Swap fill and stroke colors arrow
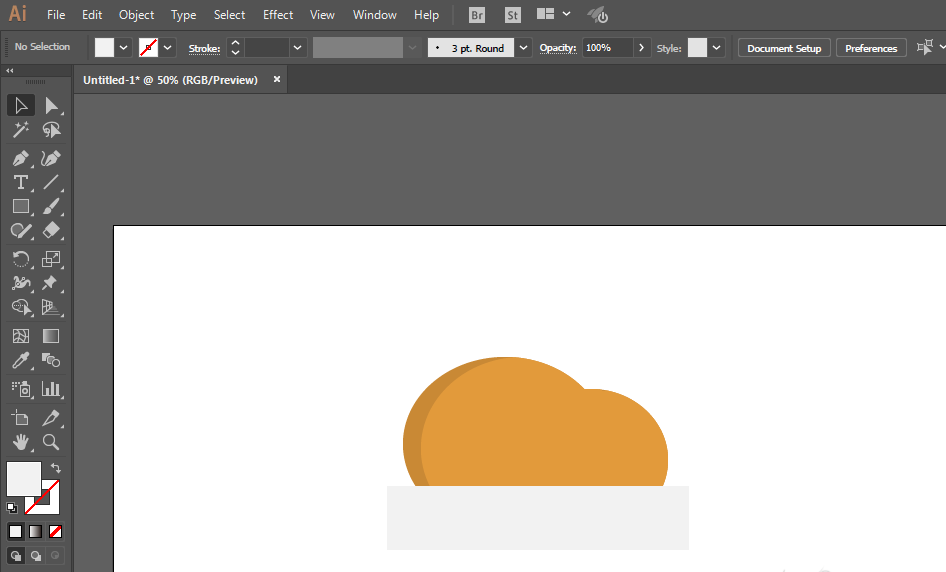 57,467
